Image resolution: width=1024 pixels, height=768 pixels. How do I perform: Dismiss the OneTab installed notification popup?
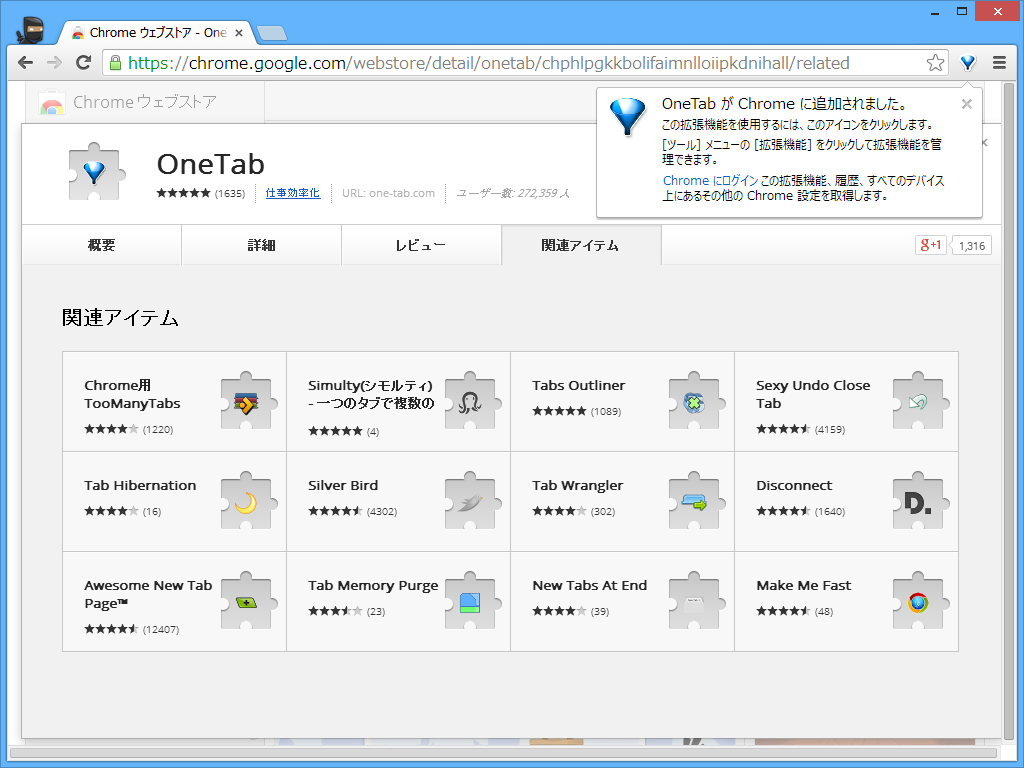966,103
